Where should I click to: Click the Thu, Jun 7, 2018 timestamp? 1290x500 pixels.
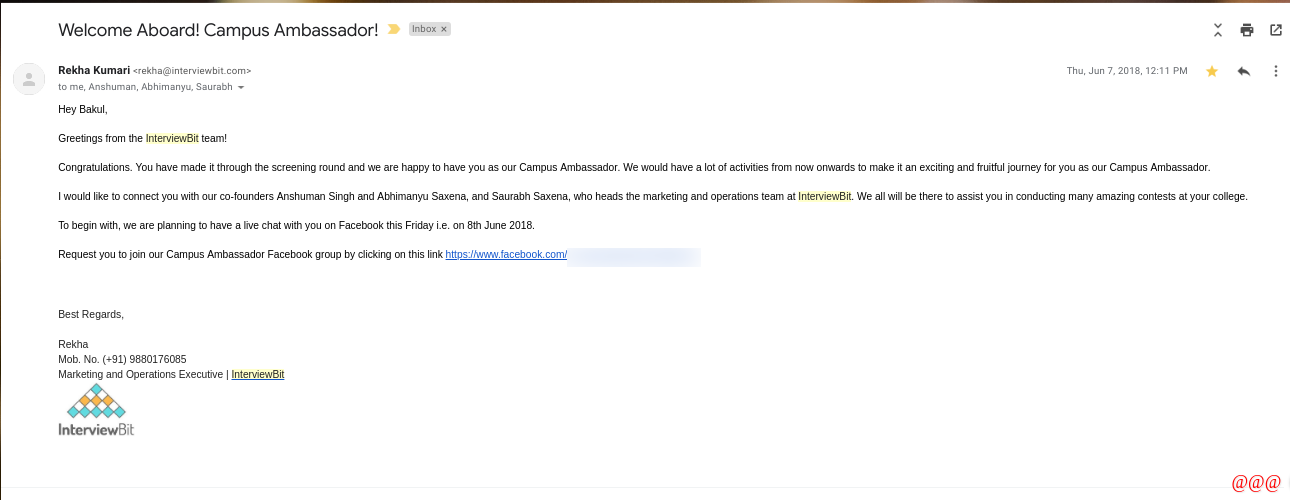point(1127,71)
